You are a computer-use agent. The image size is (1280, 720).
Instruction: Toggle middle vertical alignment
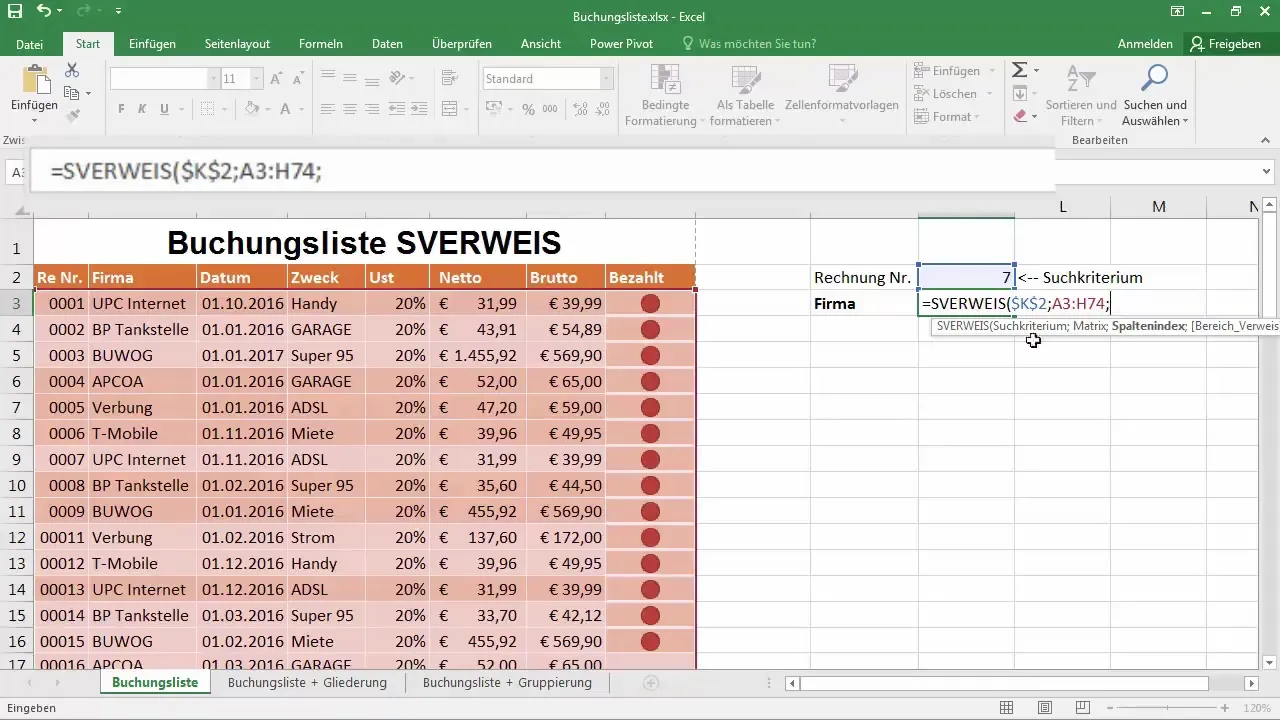click(x=350, y=78)
